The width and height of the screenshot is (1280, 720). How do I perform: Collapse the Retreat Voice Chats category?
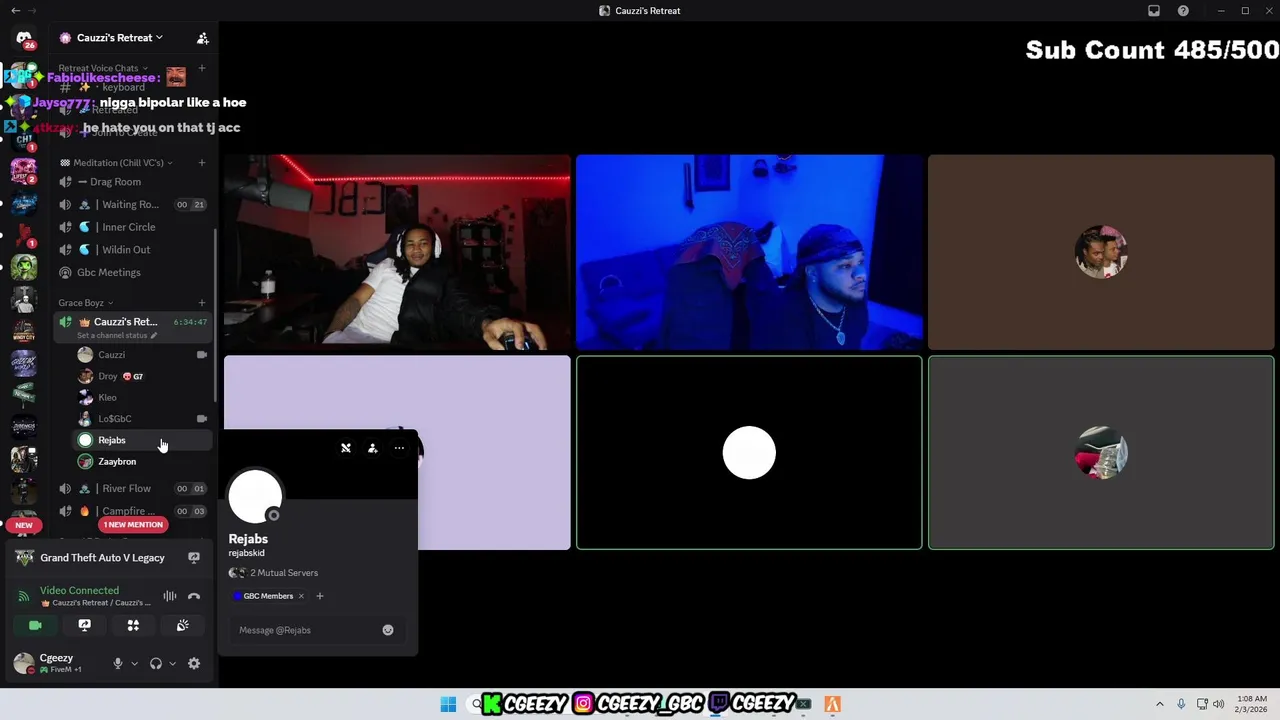tap(102, 68)
